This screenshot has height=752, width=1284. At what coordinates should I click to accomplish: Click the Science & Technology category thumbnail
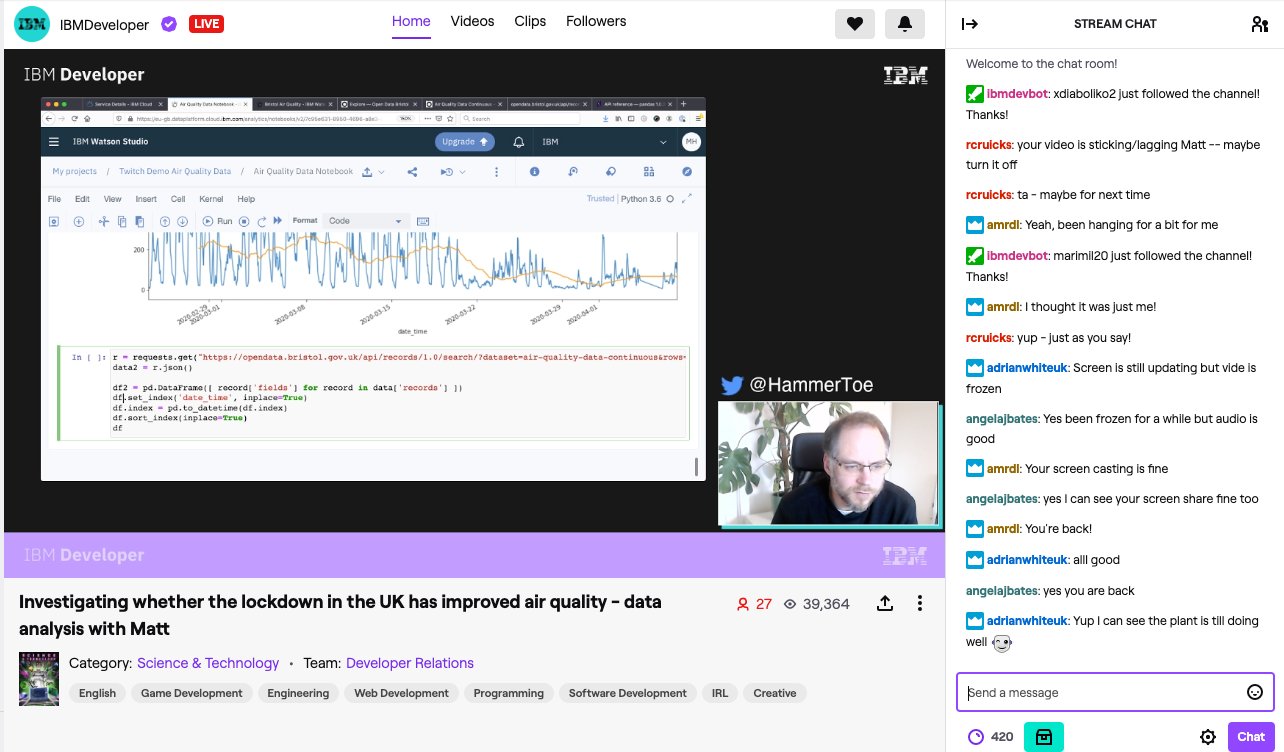(39, 679)
